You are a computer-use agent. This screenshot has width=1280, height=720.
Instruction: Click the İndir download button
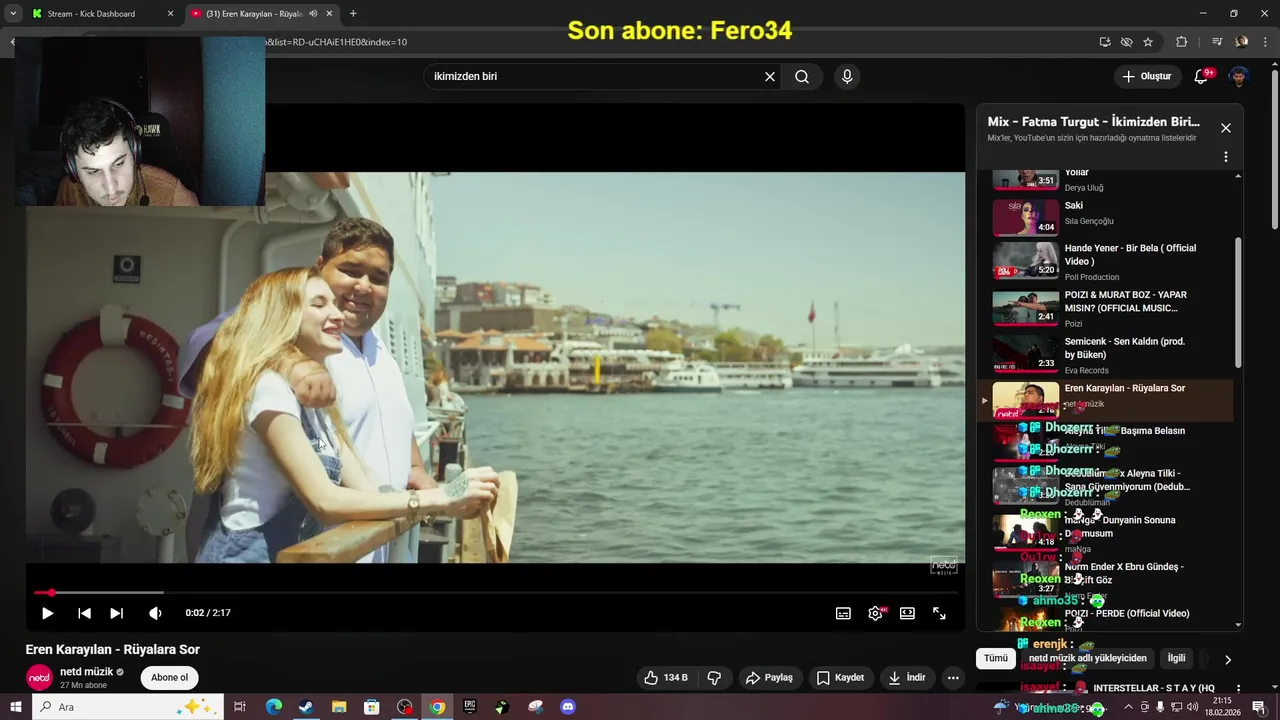tap(907, 677)
